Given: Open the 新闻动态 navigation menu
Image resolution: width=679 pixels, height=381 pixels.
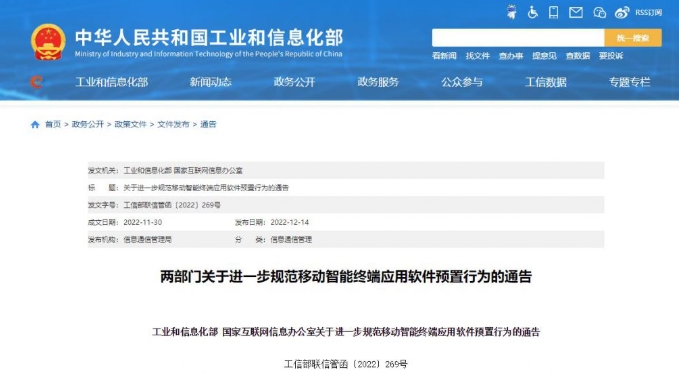Looking at the screenshot, I should [x=210, y=82].
